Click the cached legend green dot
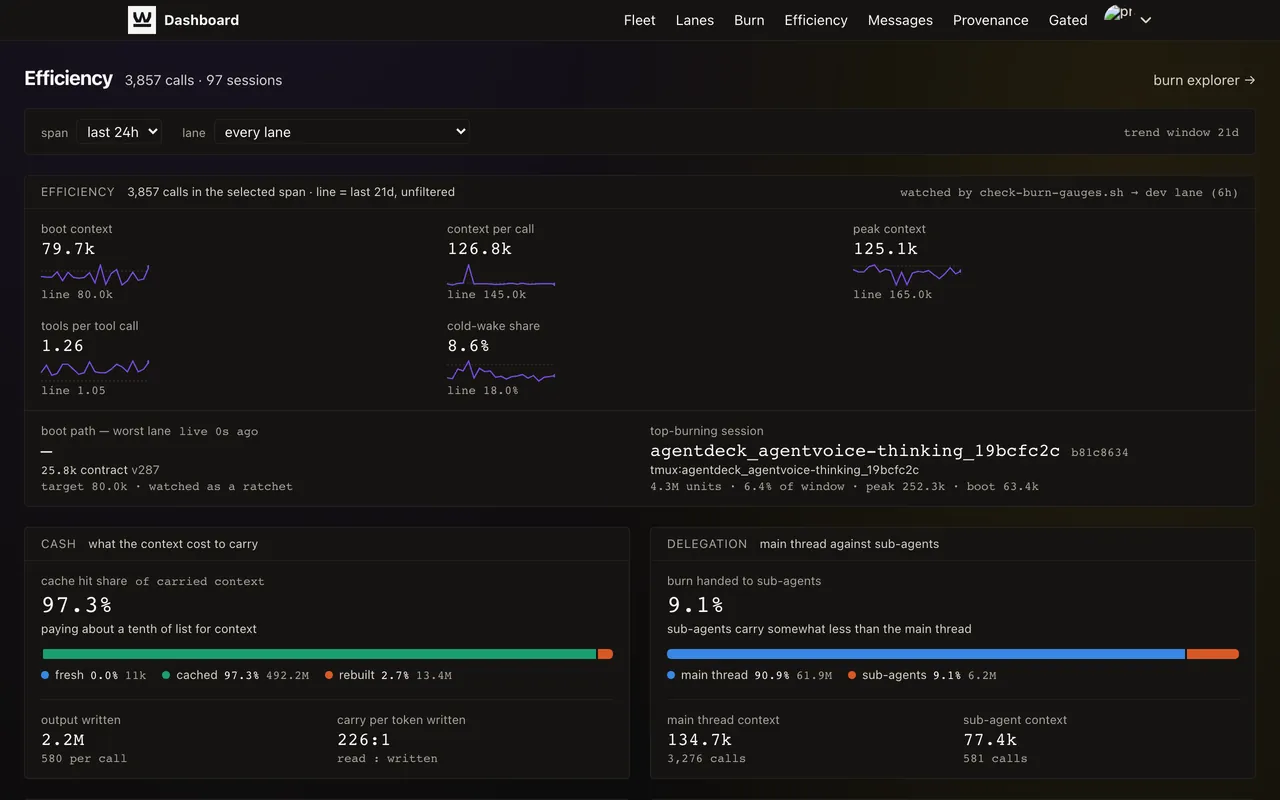 [166, 675]
